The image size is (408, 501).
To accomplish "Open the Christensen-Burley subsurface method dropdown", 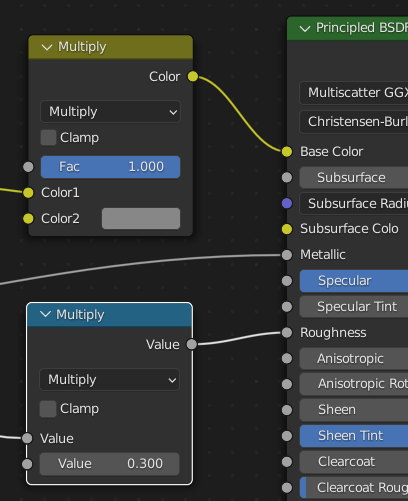I will click(354, 122).
